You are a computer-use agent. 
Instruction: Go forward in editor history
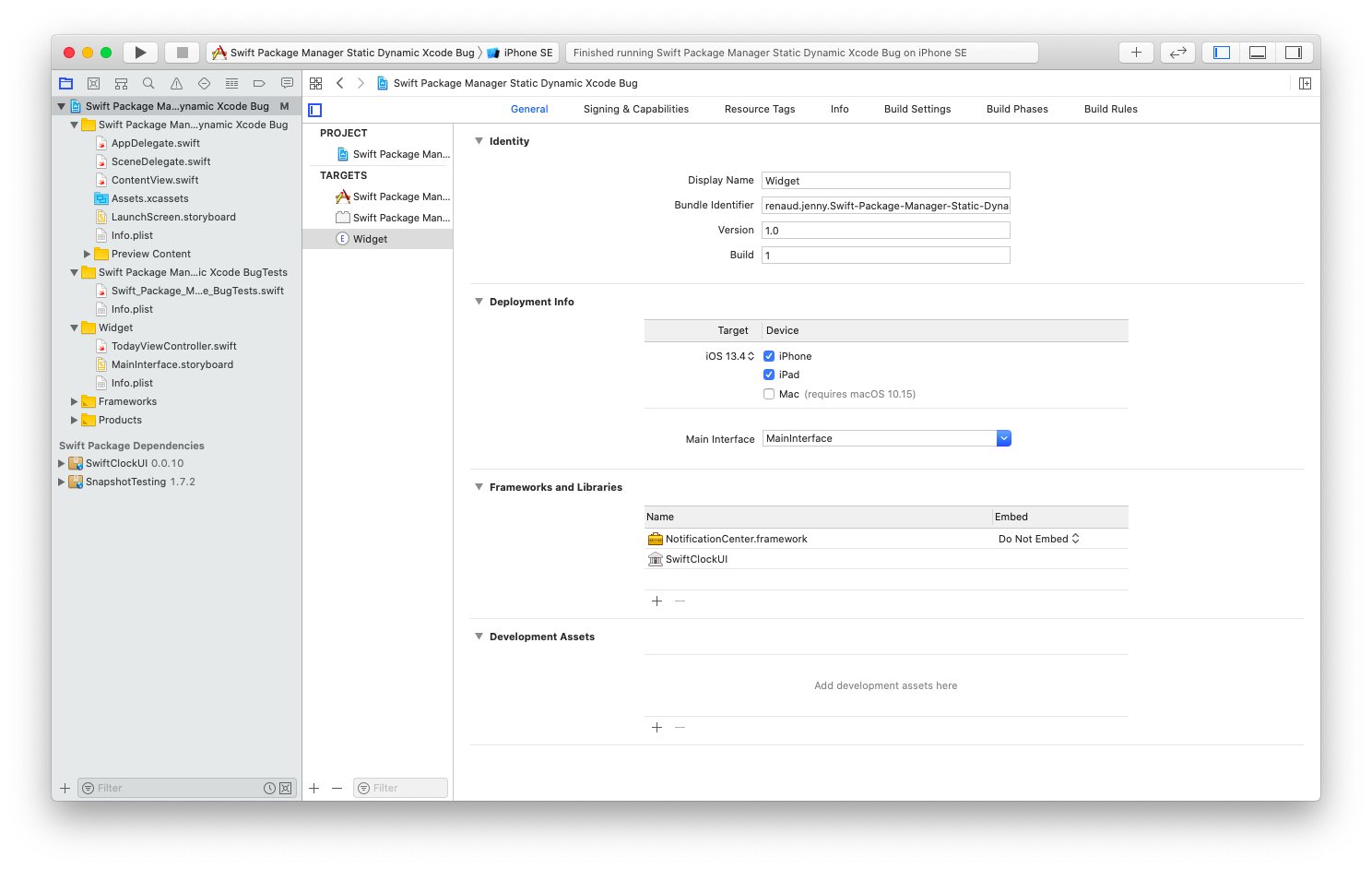[361, 83]
